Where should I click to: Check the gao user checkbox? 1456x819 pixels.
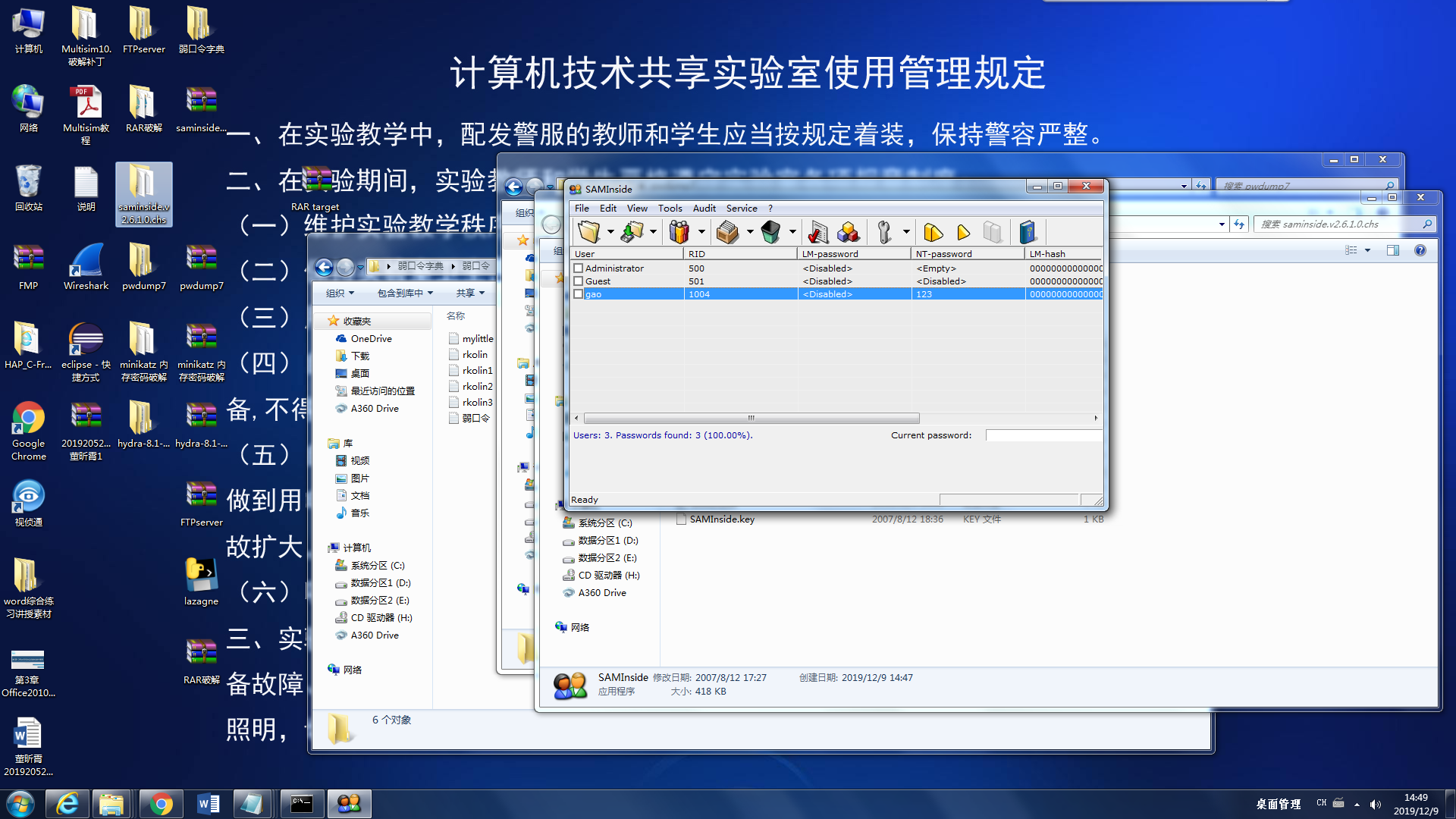[579, 294]
